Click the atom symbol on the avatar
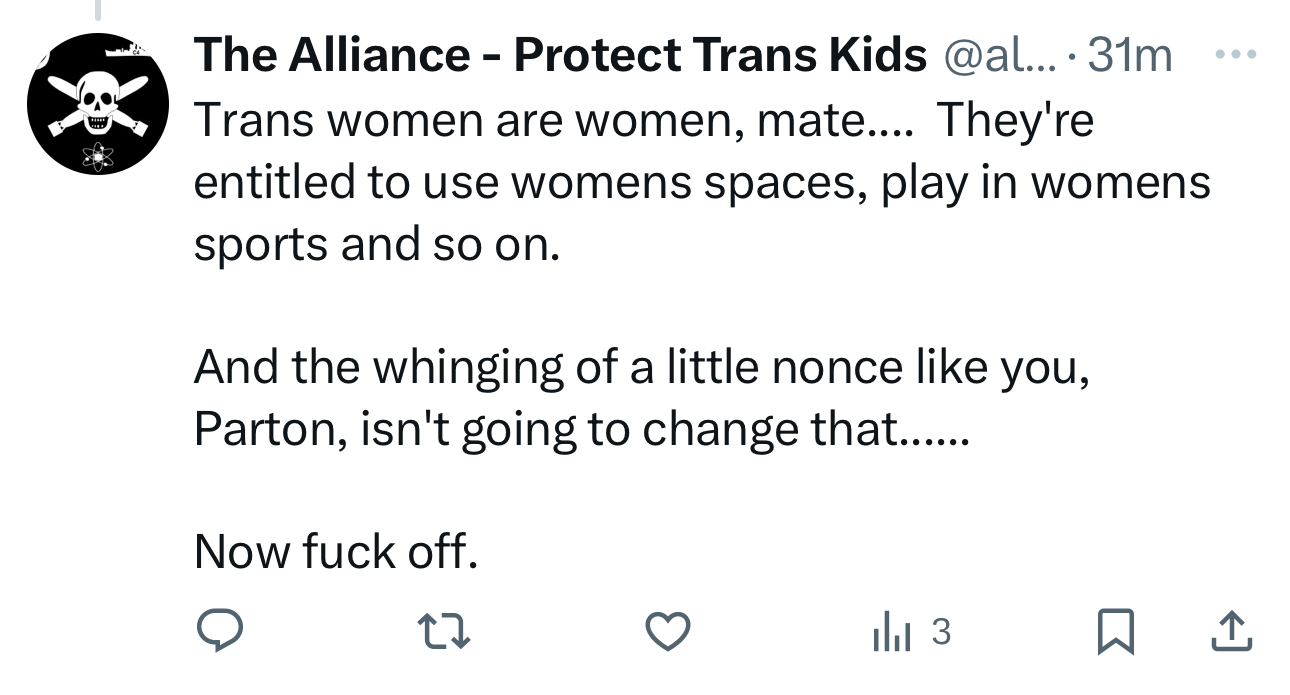The image size is (1290, 695). [97, 155]
